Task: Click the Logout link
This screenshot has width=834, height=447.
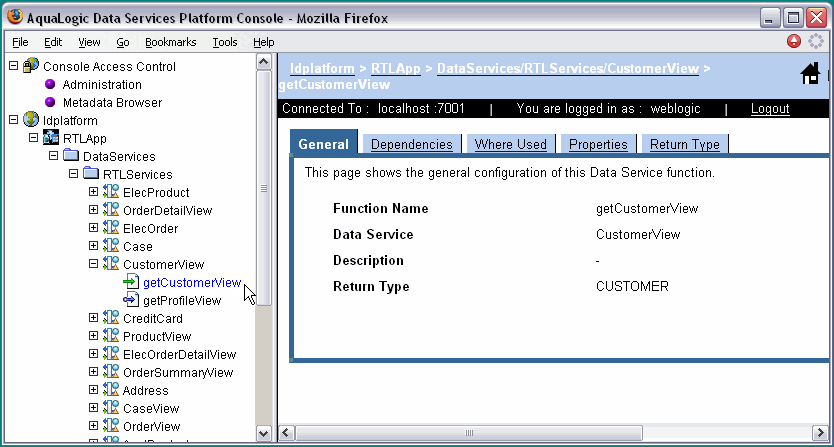Action: tap(770, 109)
